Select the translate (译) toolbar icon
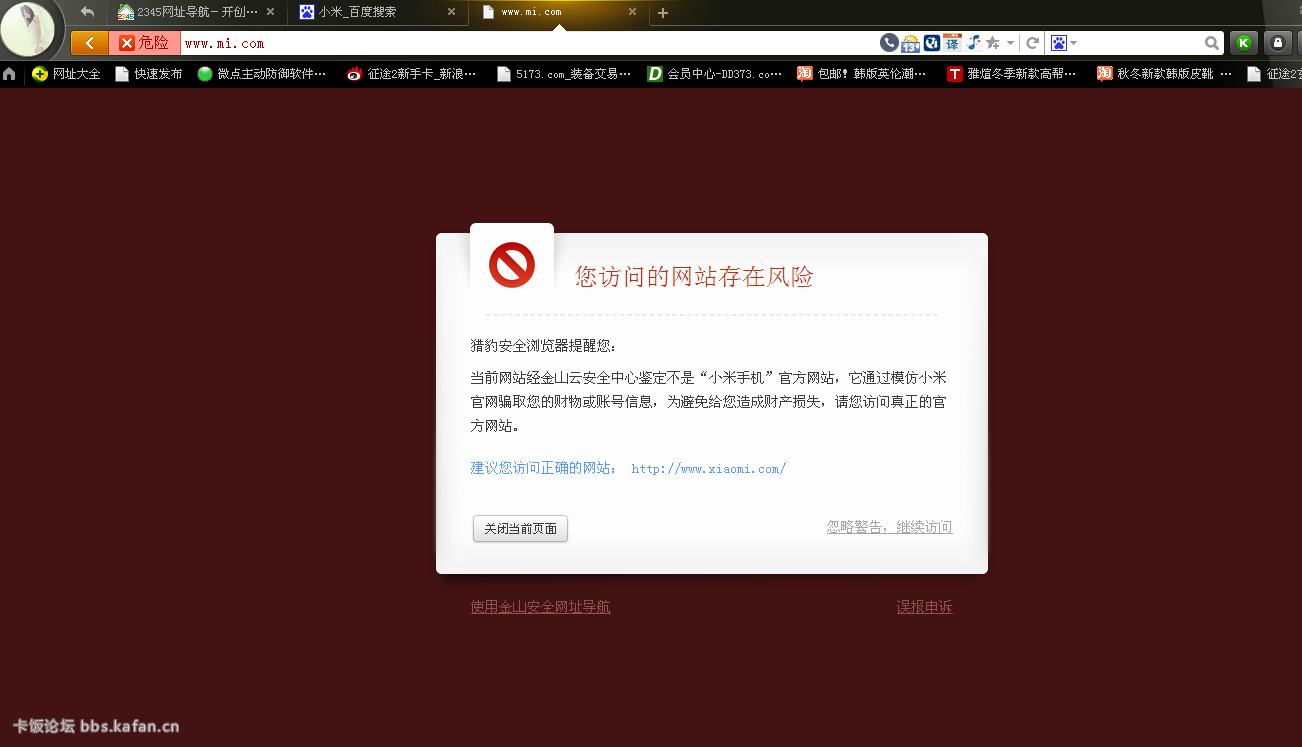The width and height of the screenshot is (1302, 747). pyautogui.click(x=952, y=43)
